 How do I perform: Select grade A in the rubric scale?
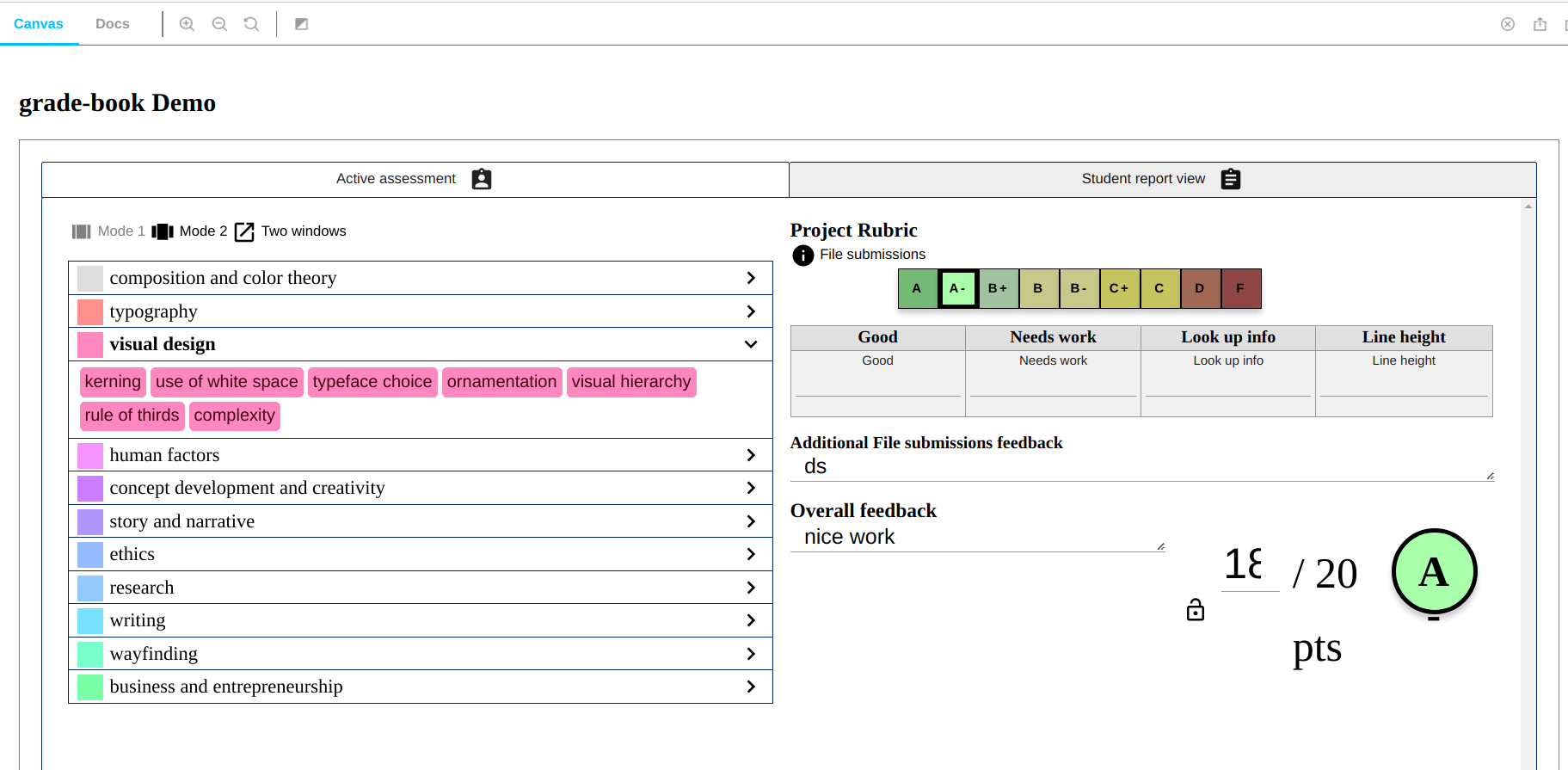[x=917, y=288]
